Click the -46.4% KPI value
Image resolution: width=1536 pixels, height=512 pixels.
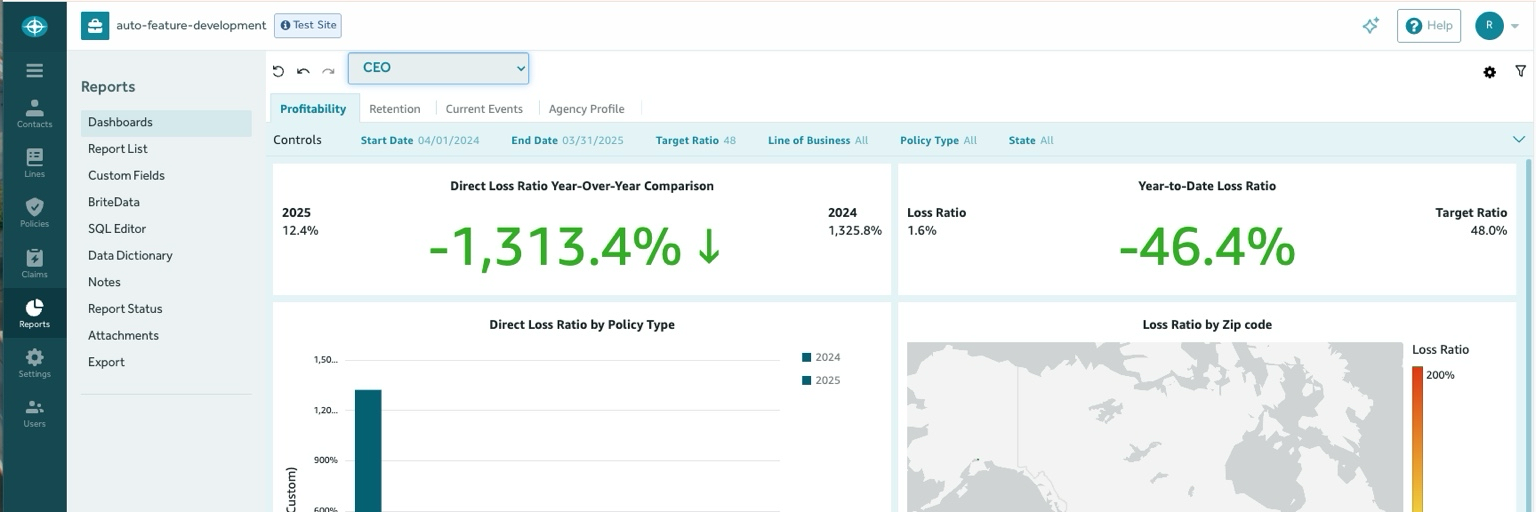(1207, 246)
